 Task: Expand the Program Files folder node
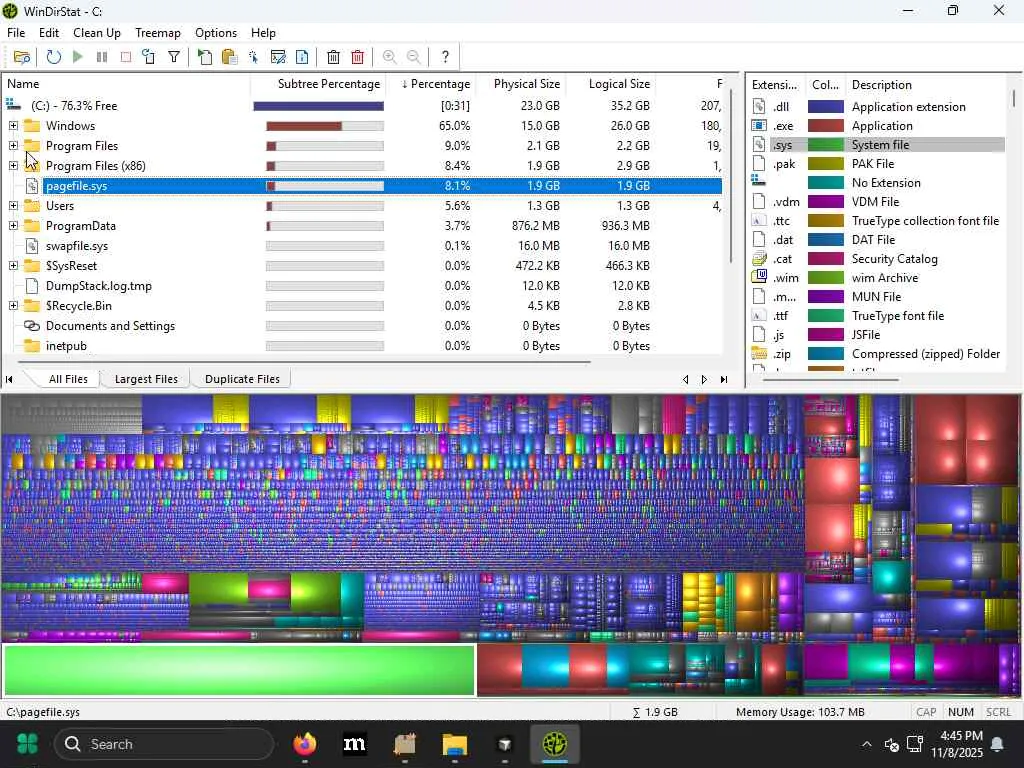tap(13, 146)
